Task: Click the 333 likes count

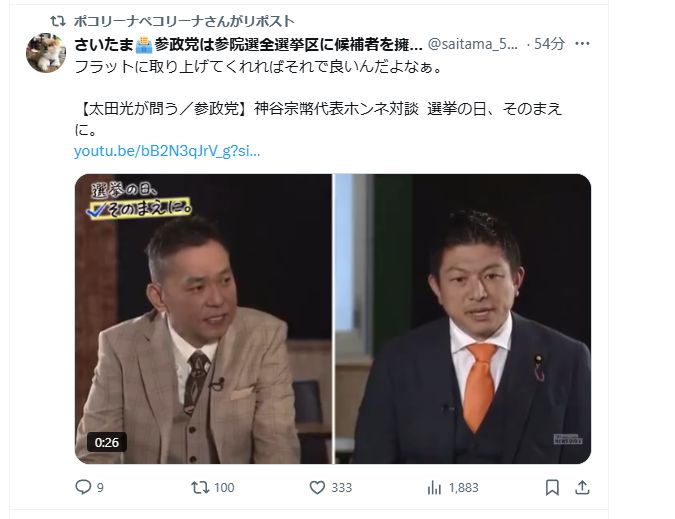Action: [x=341, y=488]
